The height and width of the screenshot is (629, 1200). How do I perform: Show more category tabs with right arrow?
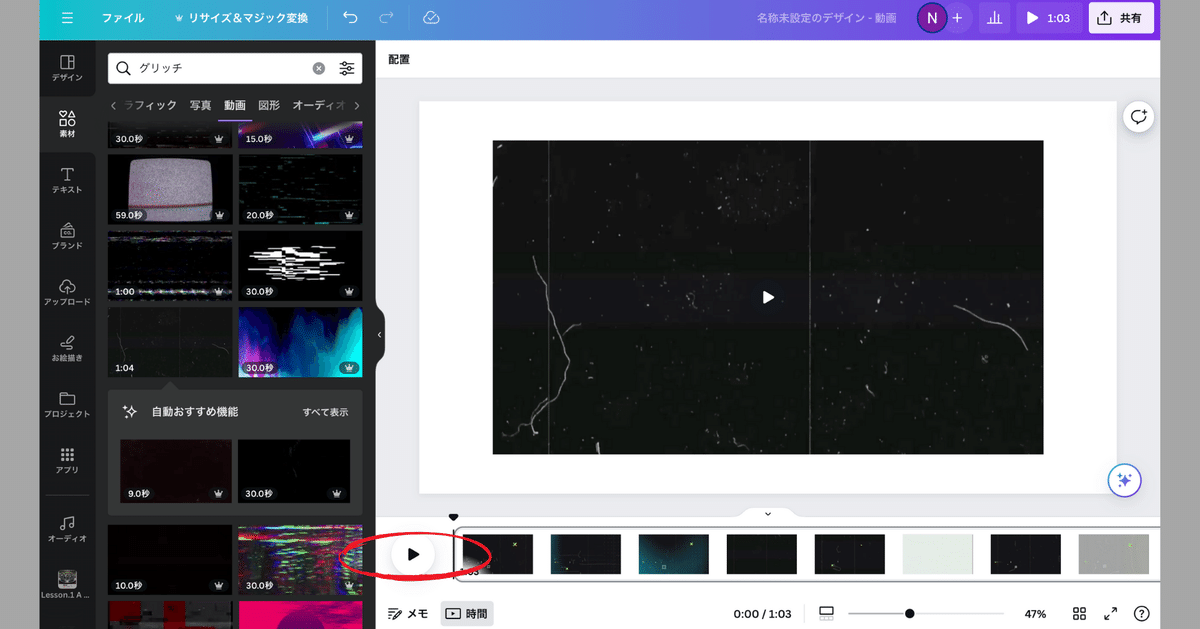click(x=357, y=105)
